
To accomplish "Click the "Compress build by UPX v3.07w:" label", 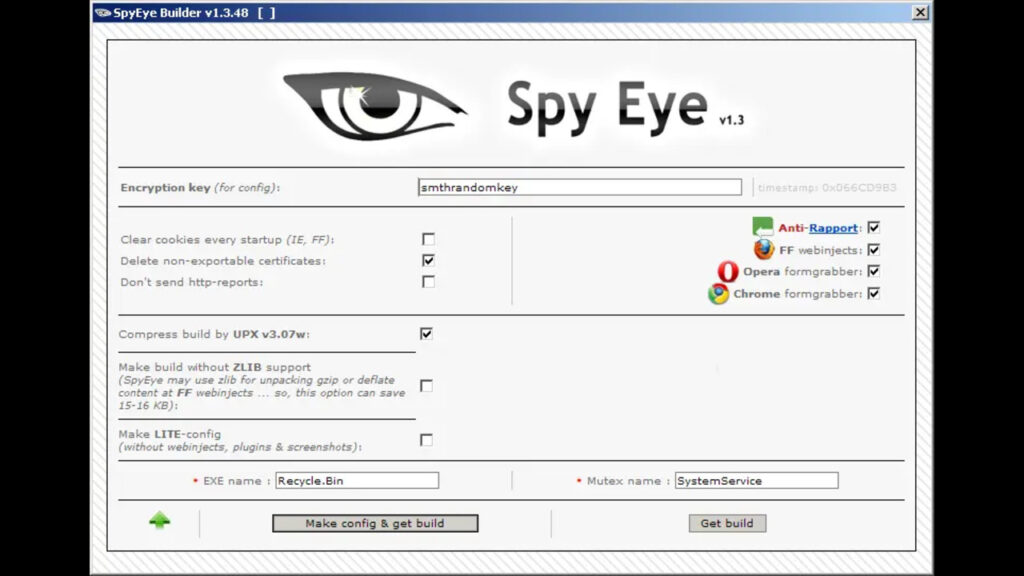I will 214,334.
